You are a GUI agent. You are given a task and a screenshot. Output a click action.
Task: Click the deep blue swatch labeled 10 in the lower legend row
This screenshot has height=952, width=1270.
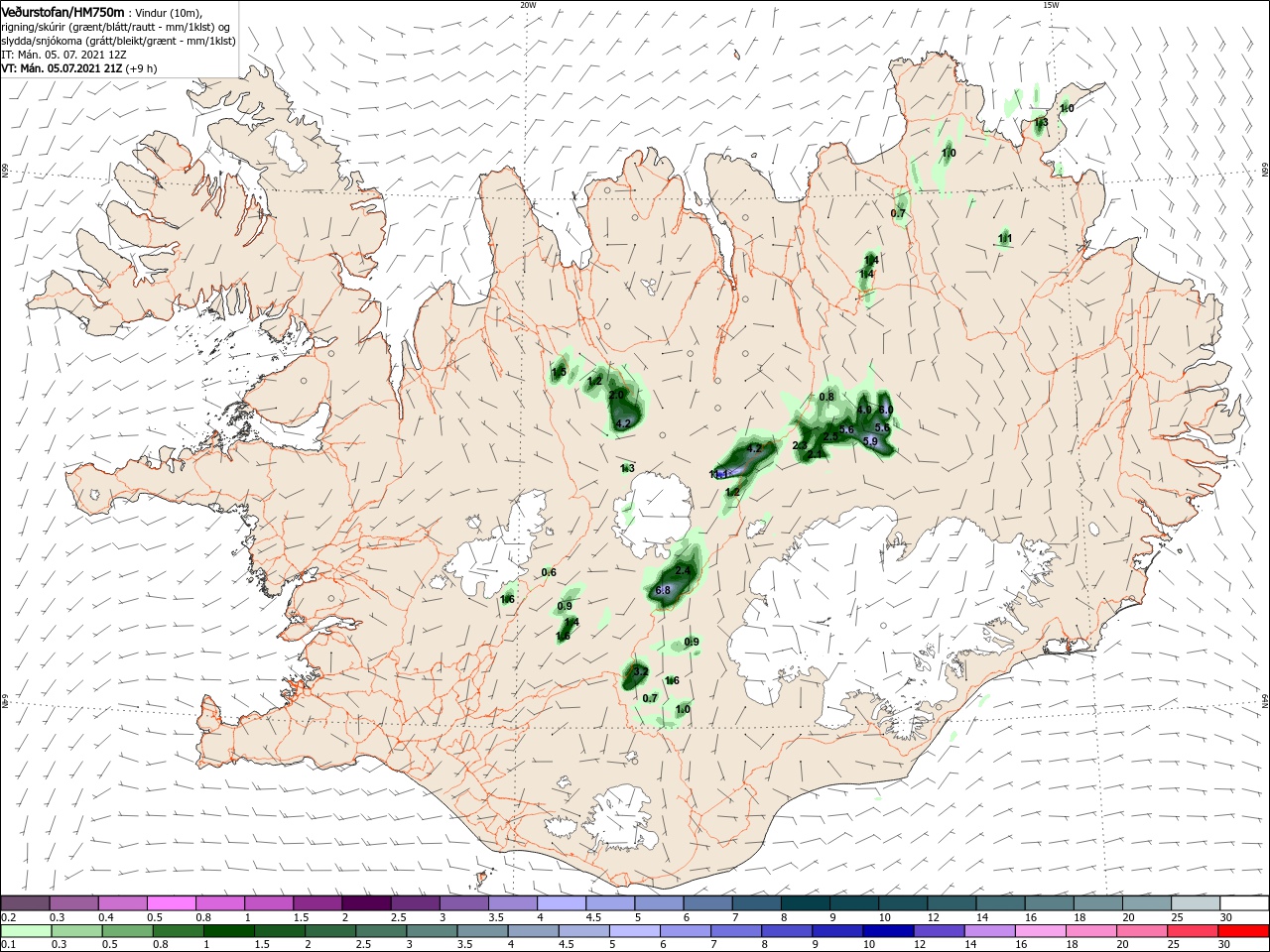[889, 932]
